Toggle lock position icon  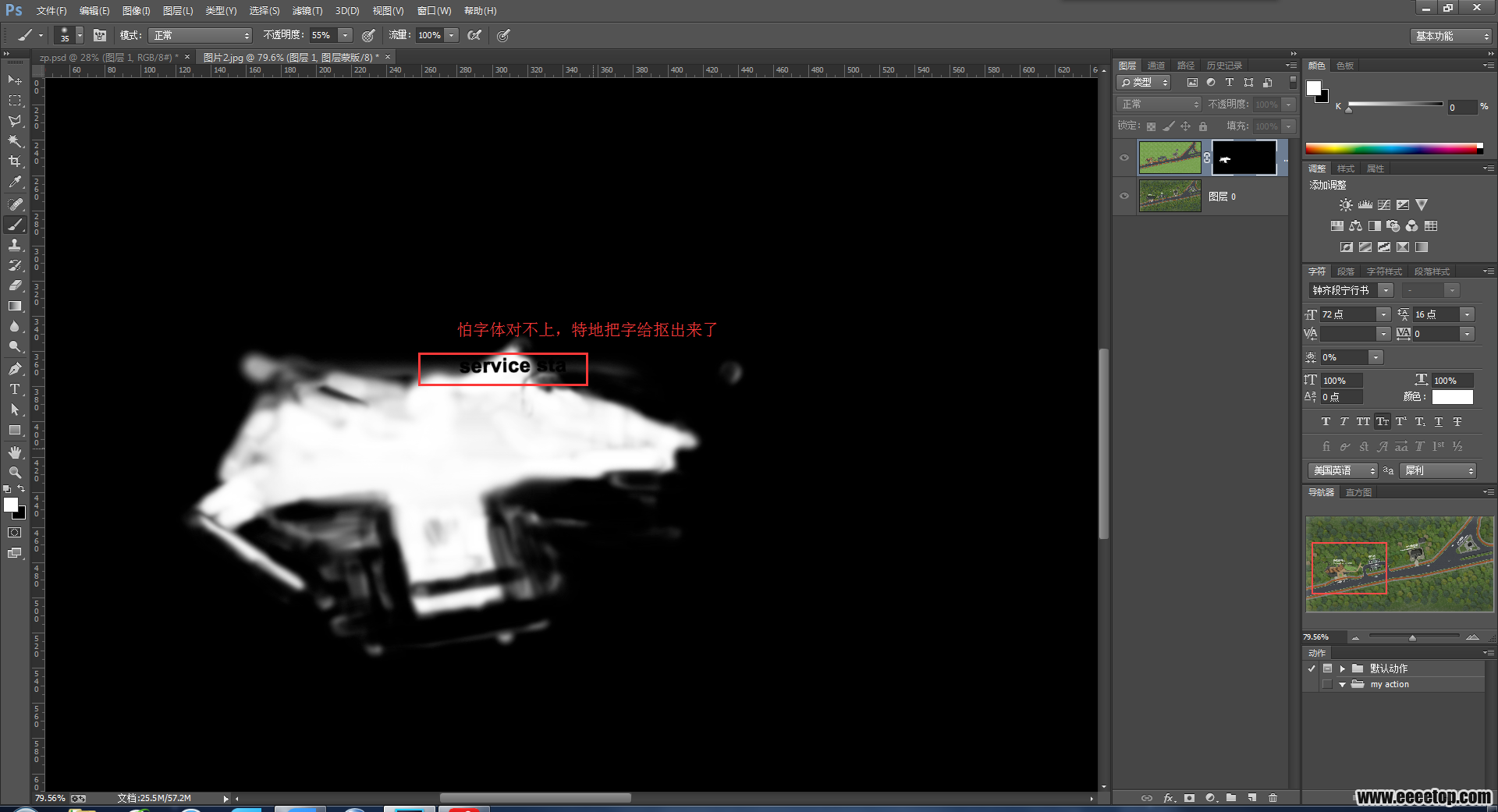coord(1186,126)
